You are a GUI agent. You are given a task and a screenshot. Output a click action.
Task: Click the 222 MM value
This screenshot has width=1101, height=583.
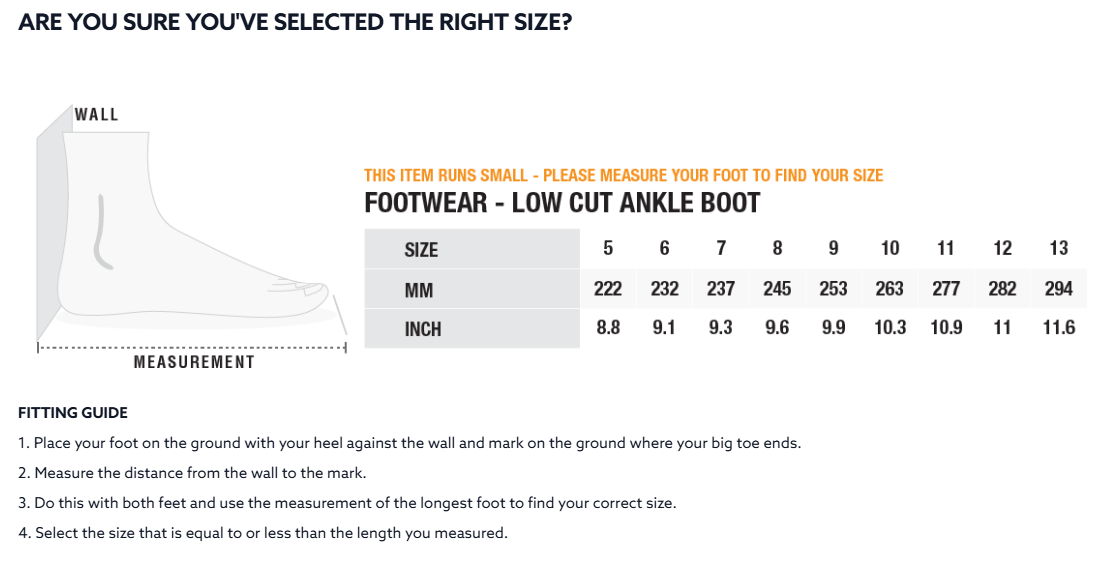click(608, 289)
